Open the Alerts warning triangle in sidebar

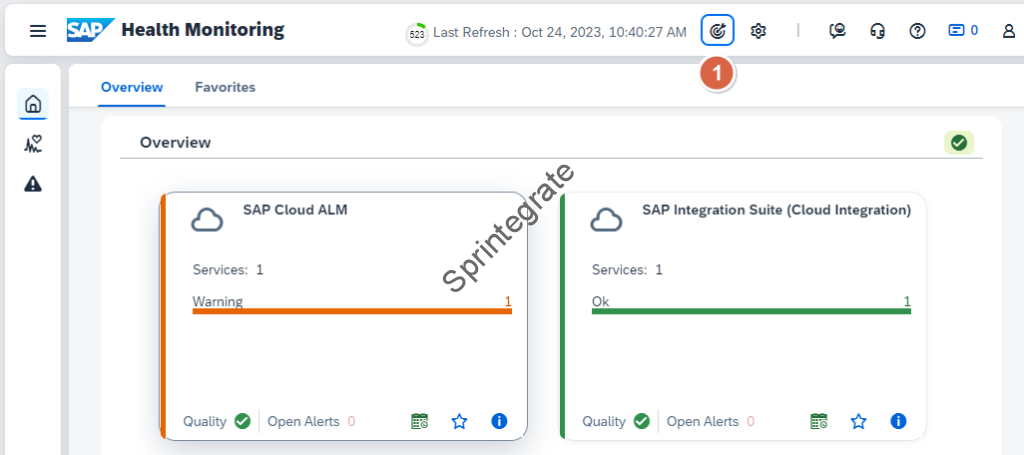tap(33, 183)
